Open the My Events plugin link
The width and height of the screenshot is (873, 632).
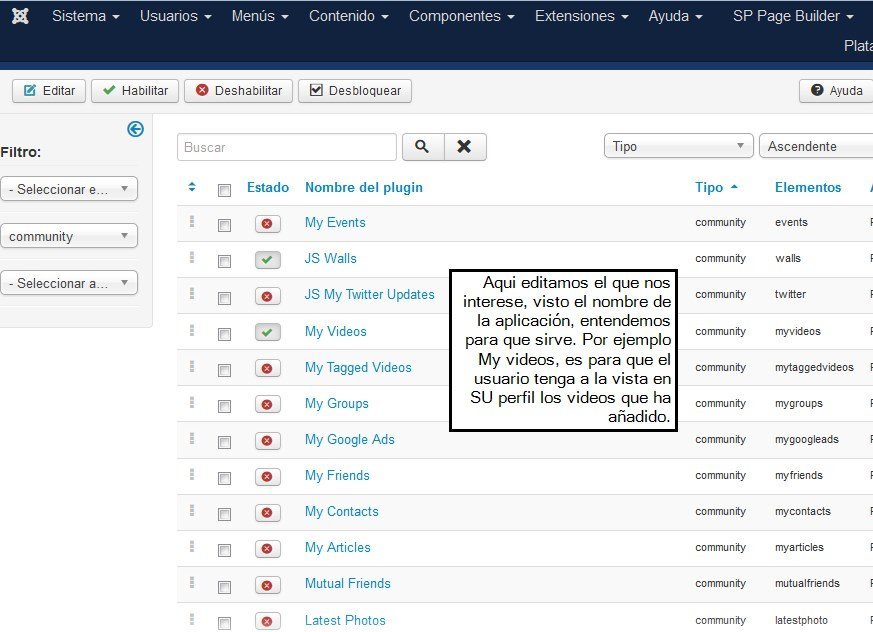pyautogui.click(x=335, y=223)
